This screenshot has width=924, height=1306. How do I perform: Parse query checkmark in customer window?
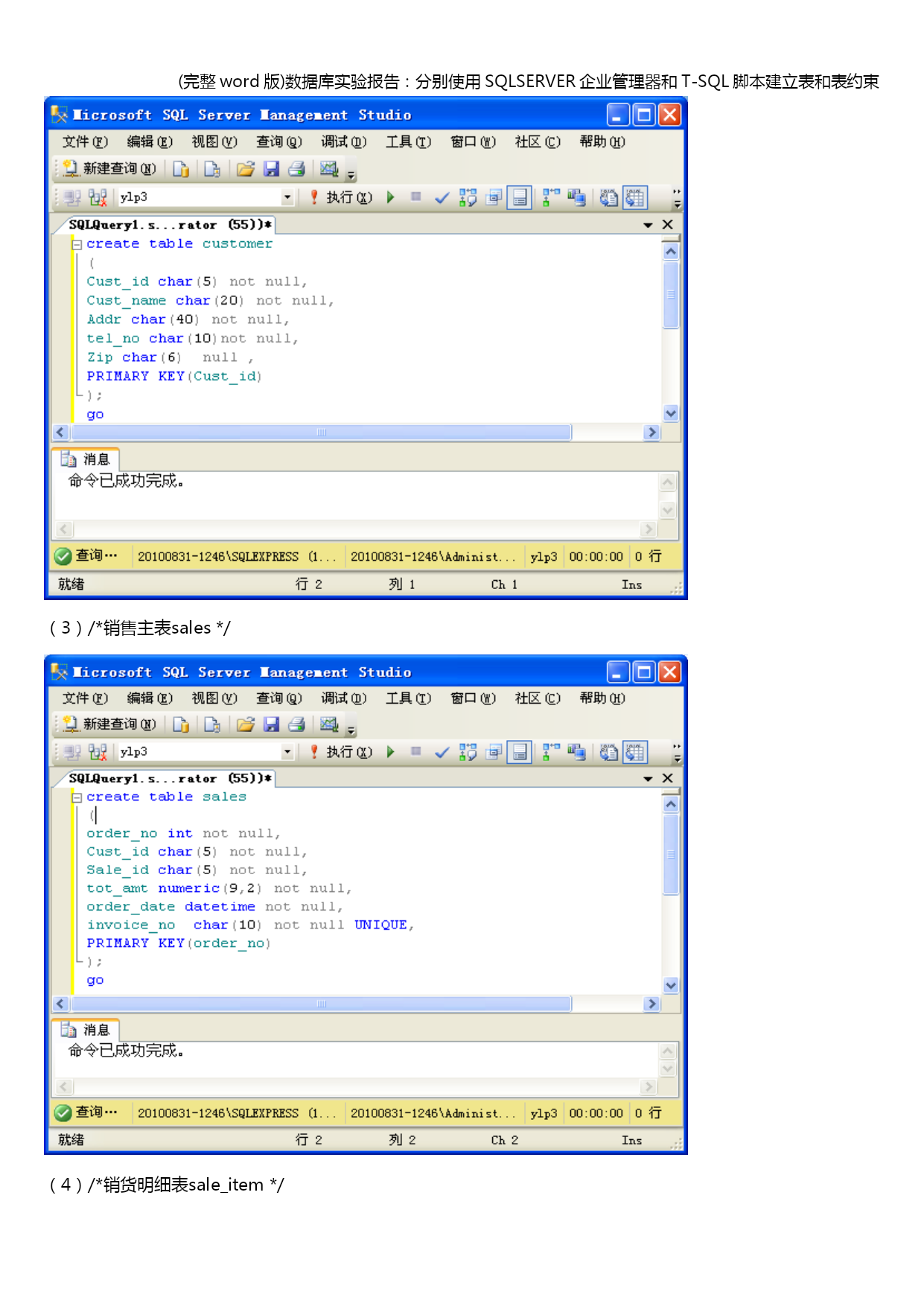click(x=442, y=197)
